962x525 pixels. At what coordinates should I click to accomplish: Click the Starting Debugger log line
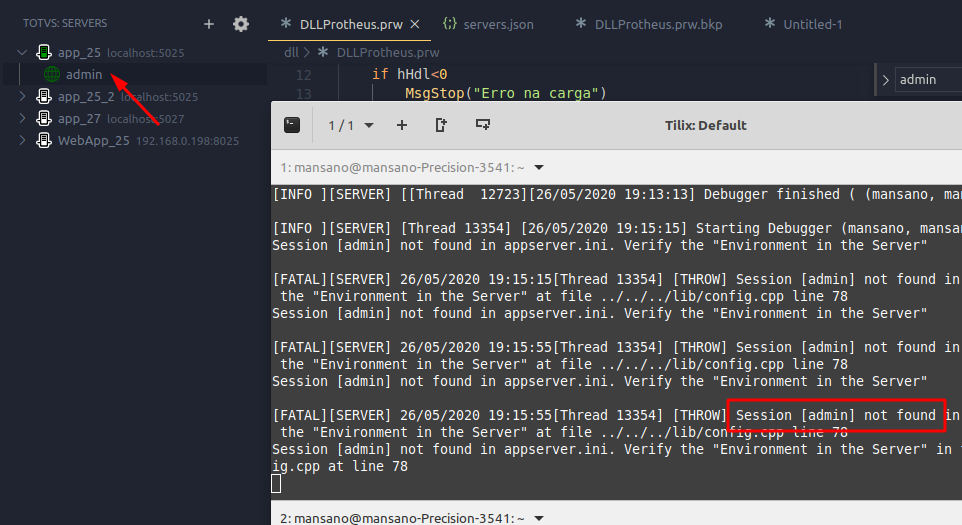617,228
